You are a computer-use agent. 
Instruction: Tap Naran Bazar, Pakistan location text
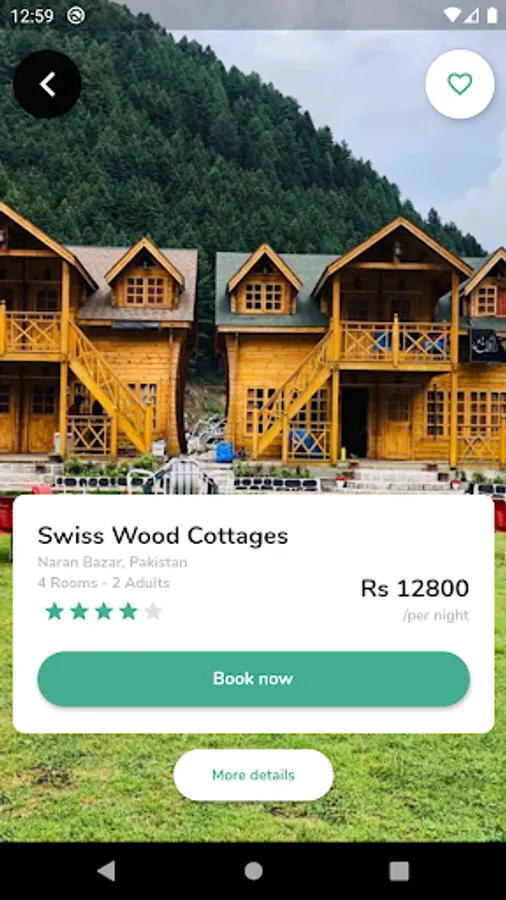click(x=112, y=562)
